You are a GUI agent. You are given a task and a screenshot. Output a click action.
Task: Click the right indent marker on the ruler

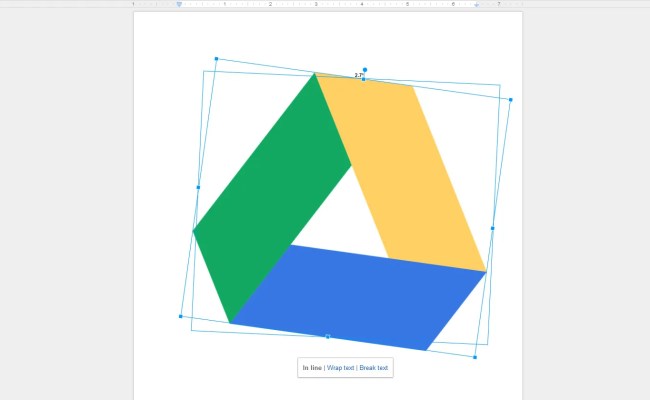476,5
